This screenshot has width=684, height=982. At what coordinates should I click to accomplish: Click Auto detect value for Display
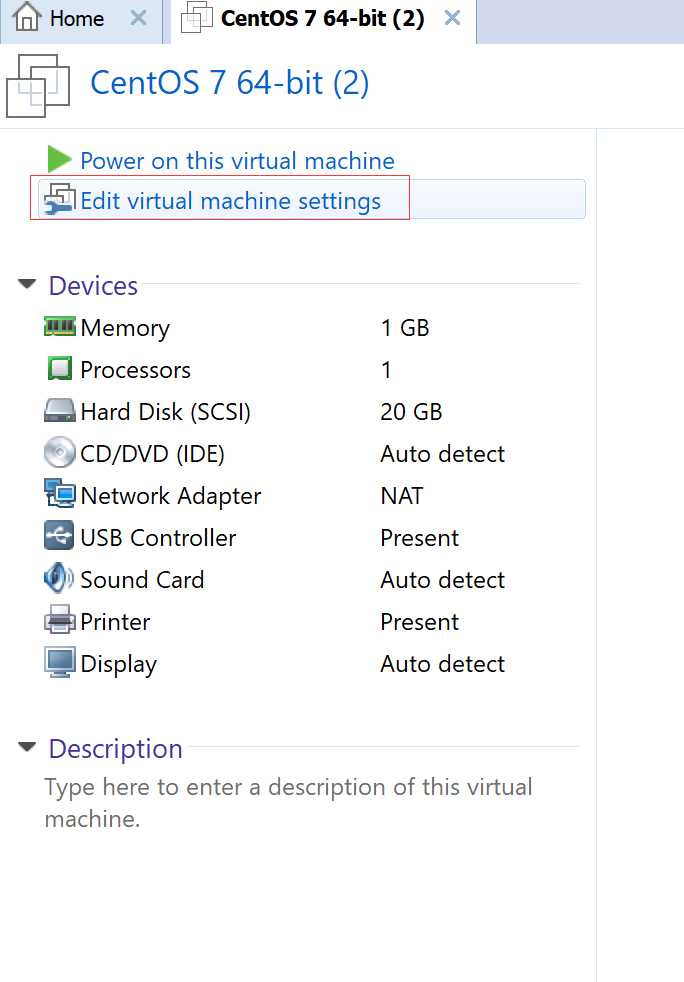coord(442,663)
